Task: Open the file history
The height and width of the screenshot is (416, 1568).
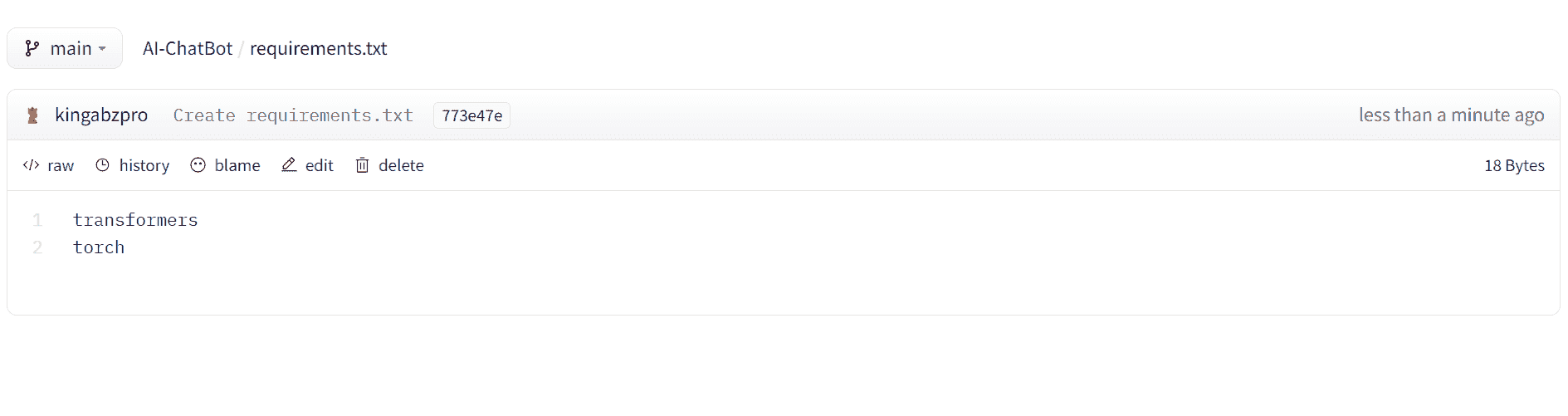Action: coord(144,165)
